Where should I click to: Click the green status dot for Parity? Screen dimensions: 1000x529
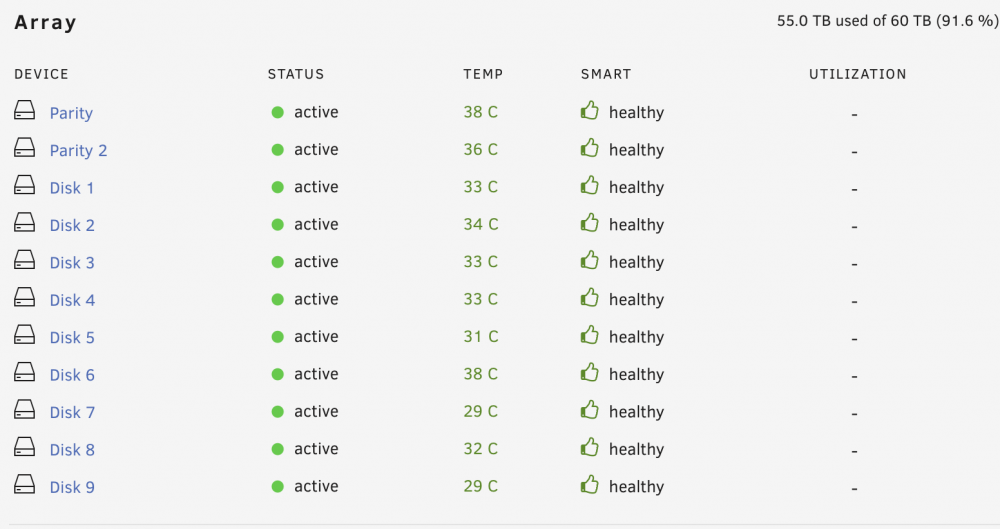pos(277,112)
